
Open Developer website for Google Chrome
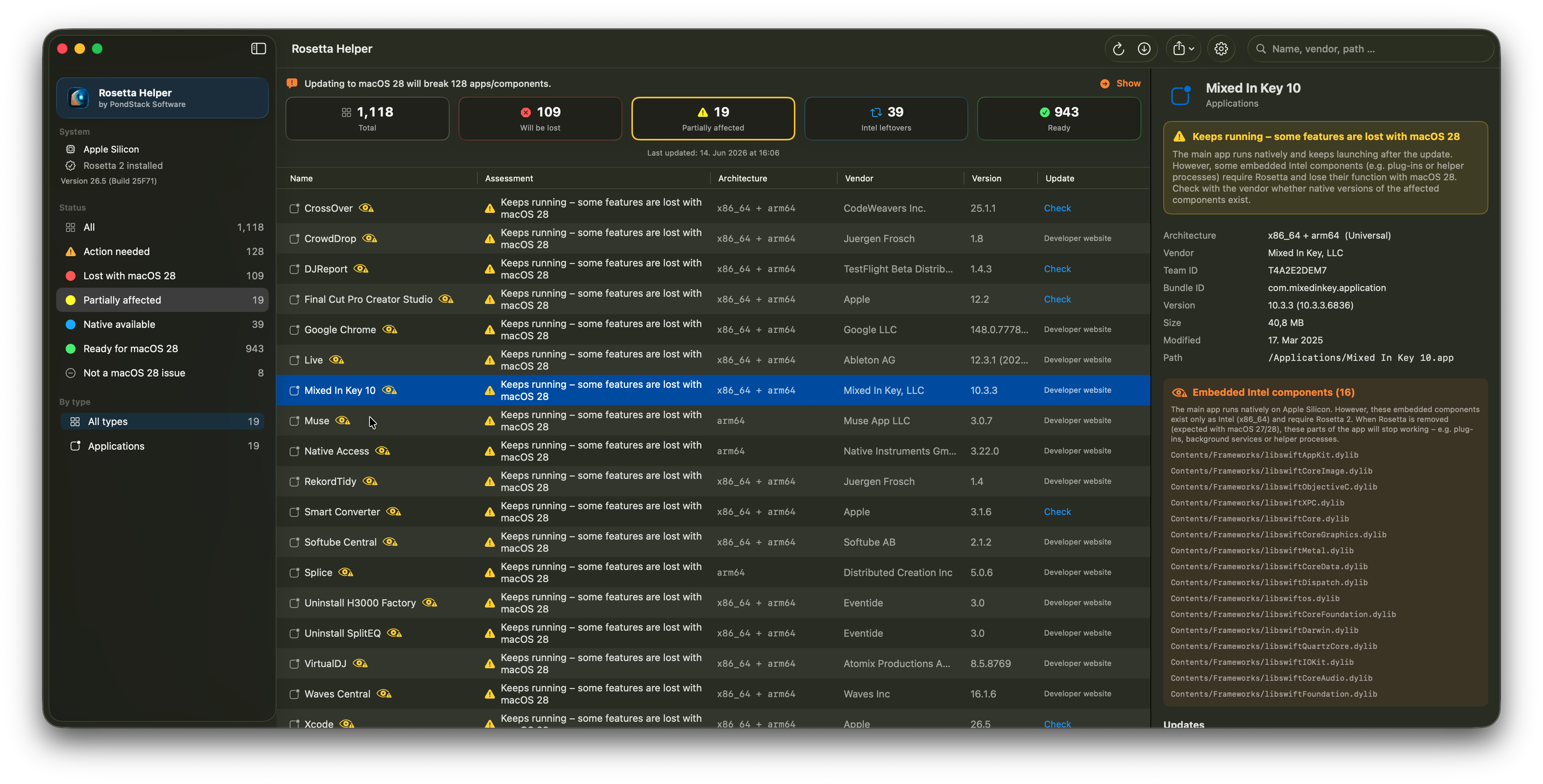(x=1077, y=329)
